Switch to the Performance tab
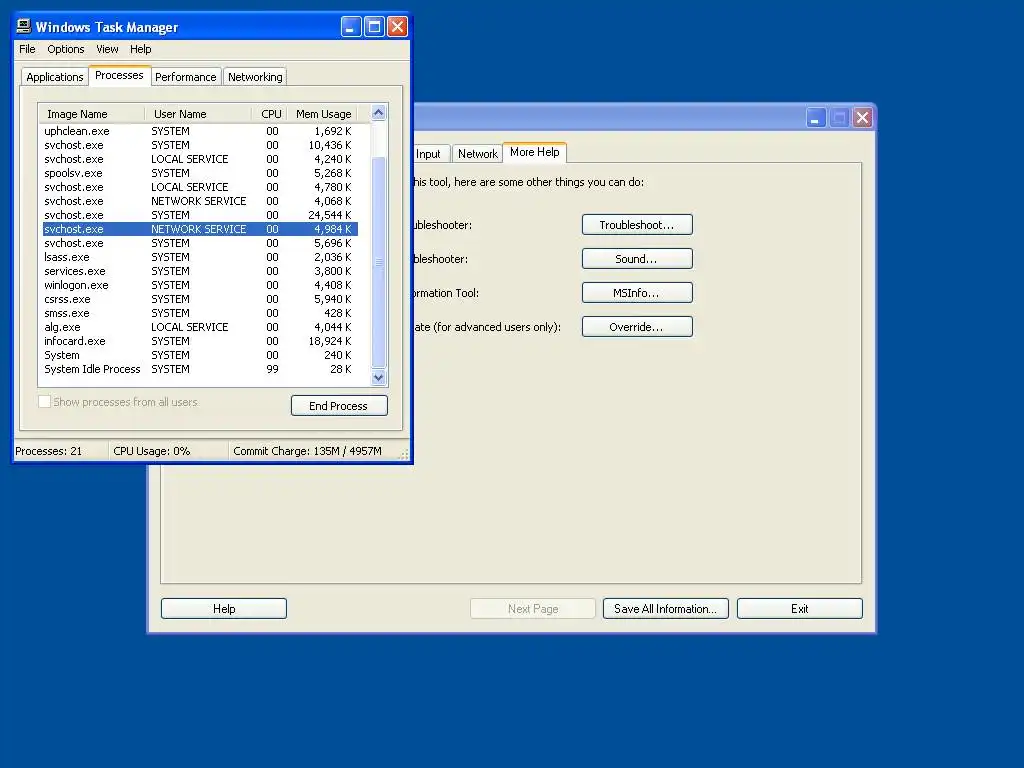The image size is (1024, 768). click(x=185, y=77)
